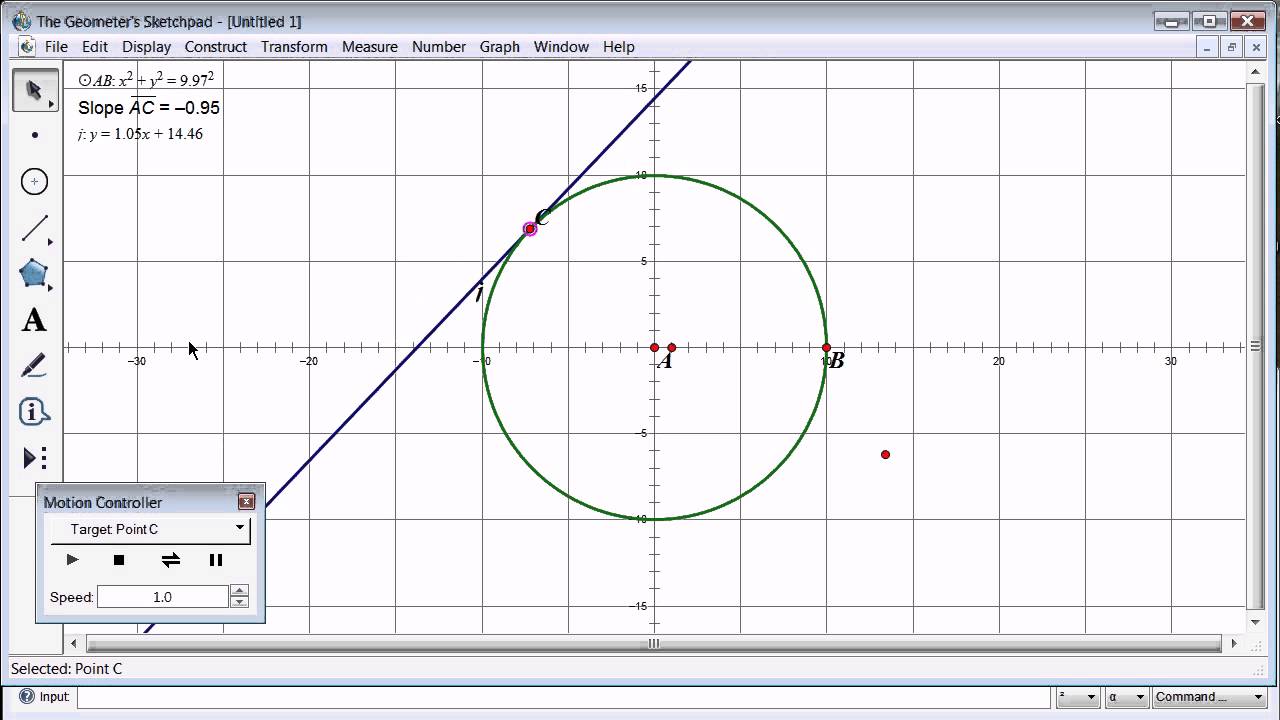The height and width of the screenshot is (720, 1280).
Task: Open the Information tool
Action: (34, 411)
